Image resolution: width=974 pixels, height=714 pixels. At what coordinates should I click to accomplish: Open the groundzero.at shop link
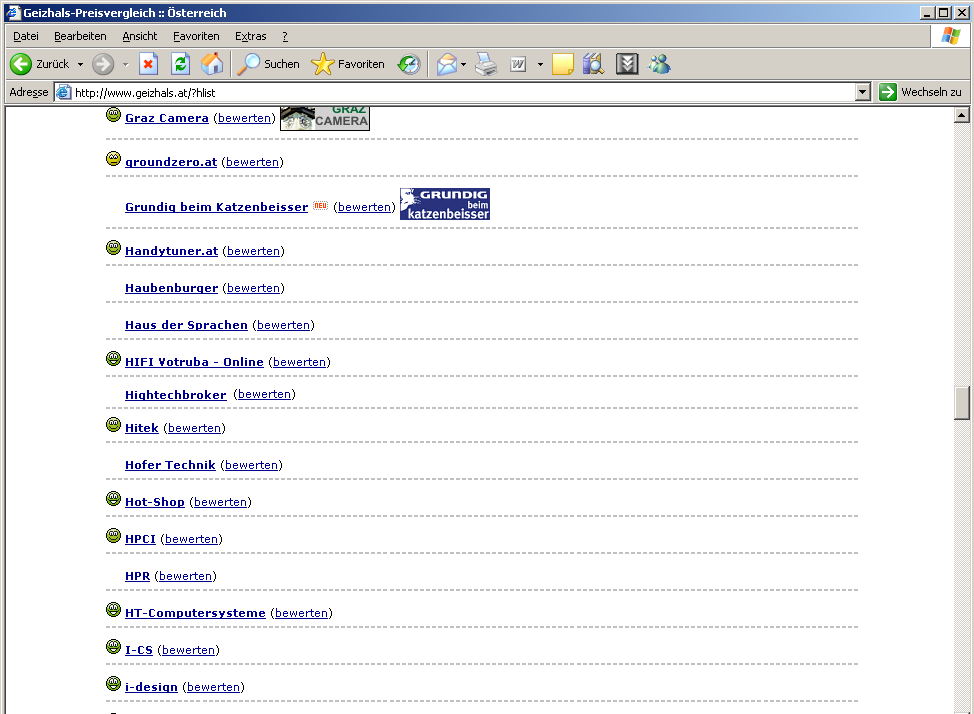(x=171, y=162)
